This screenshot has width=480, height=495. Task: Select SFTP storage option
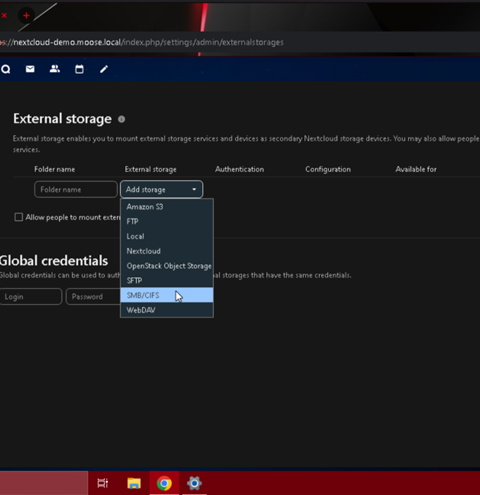tap(167, 280)
